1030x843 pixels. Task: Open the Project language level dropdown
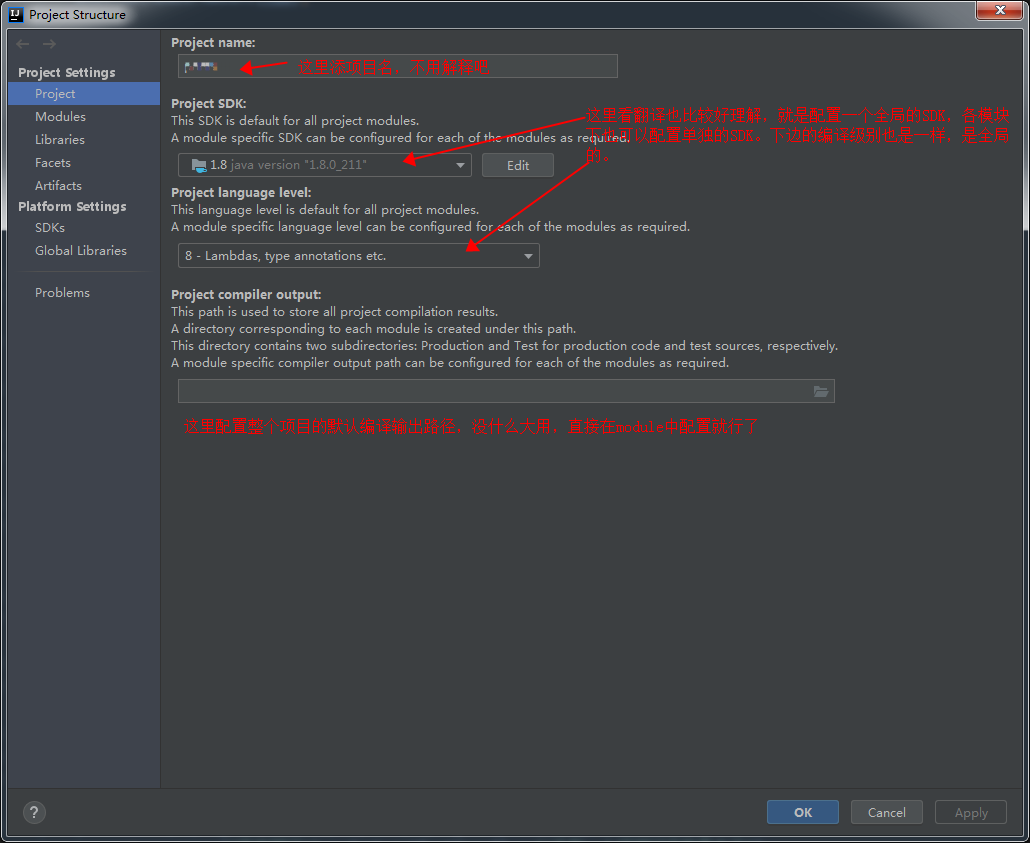tap(357, 255)
